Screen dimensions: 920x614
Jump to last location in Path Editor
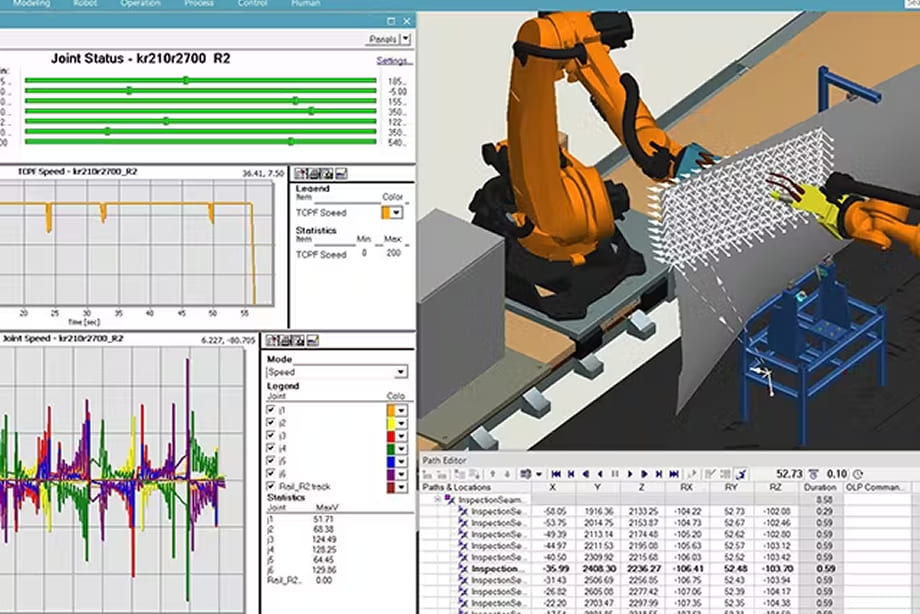(674, 474)
